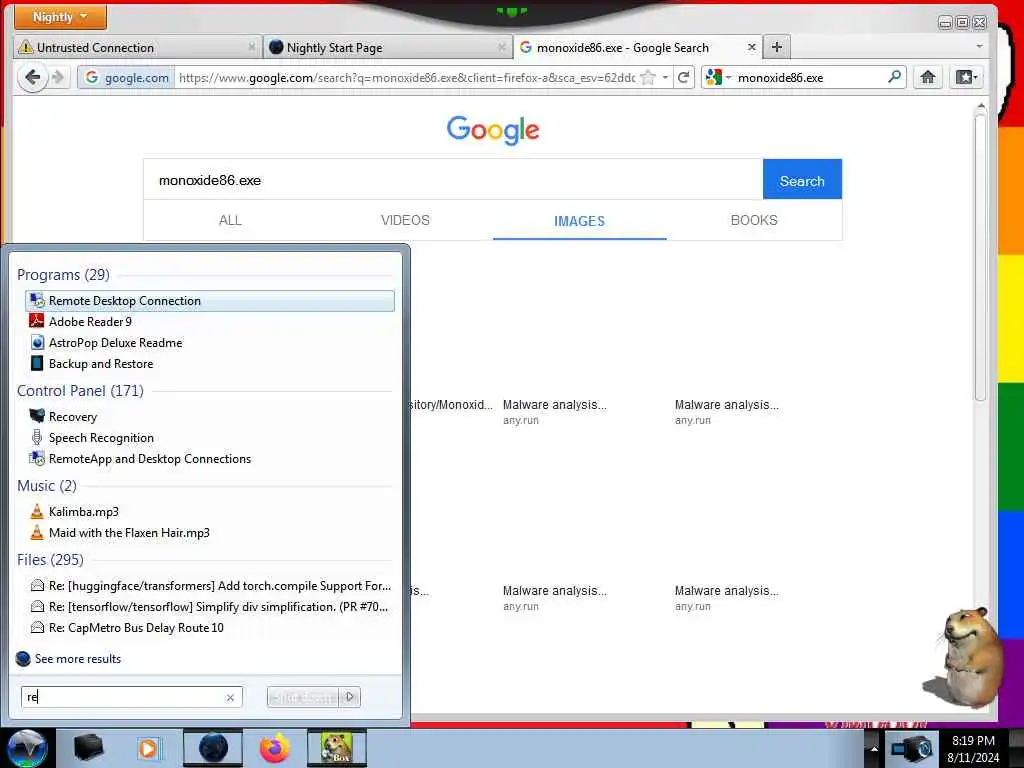This screenshot has width=1024, height=768.
Task: Show hidden system tray icons
Action: [x=873, y=749]
